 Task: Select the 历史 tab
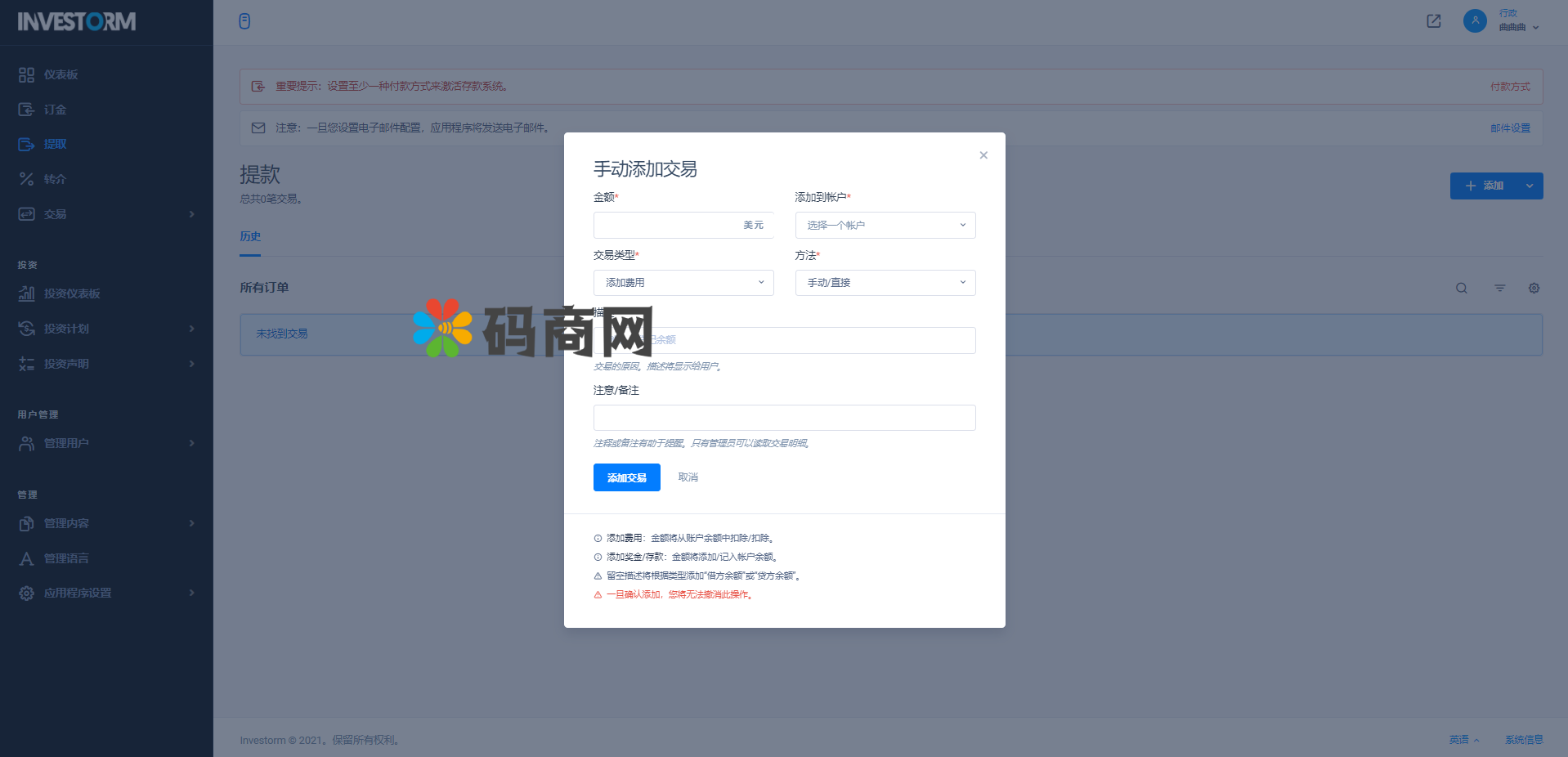[250, 236]
